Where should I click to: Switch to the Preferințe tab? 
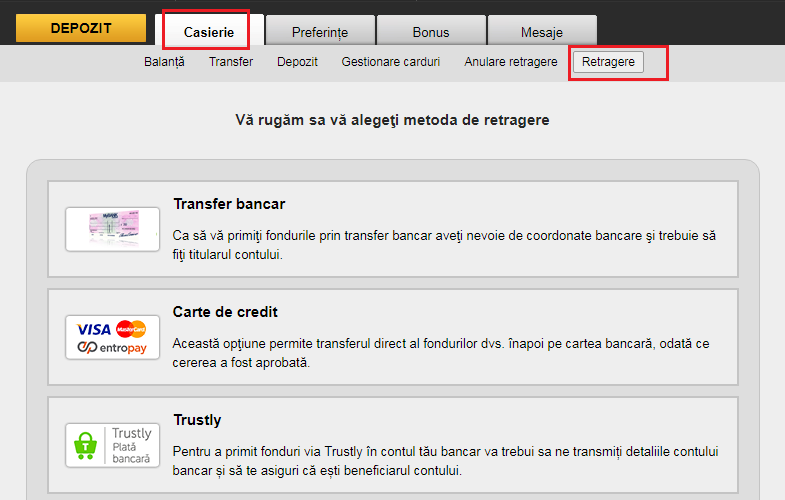[x=320, y=31]
